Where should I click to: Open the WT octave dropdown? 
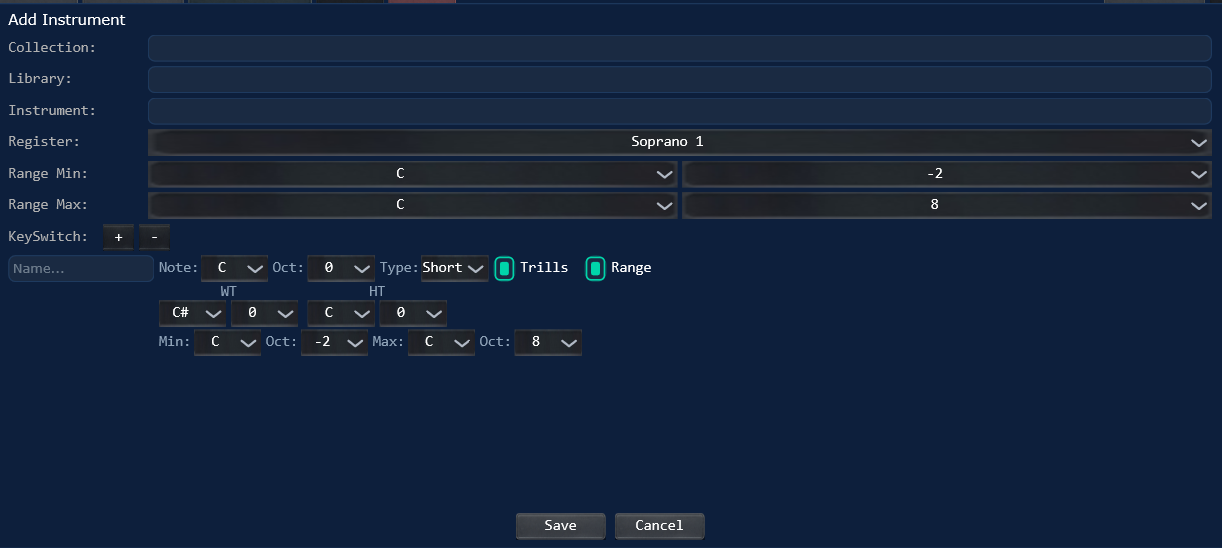(x=265, y=313)
